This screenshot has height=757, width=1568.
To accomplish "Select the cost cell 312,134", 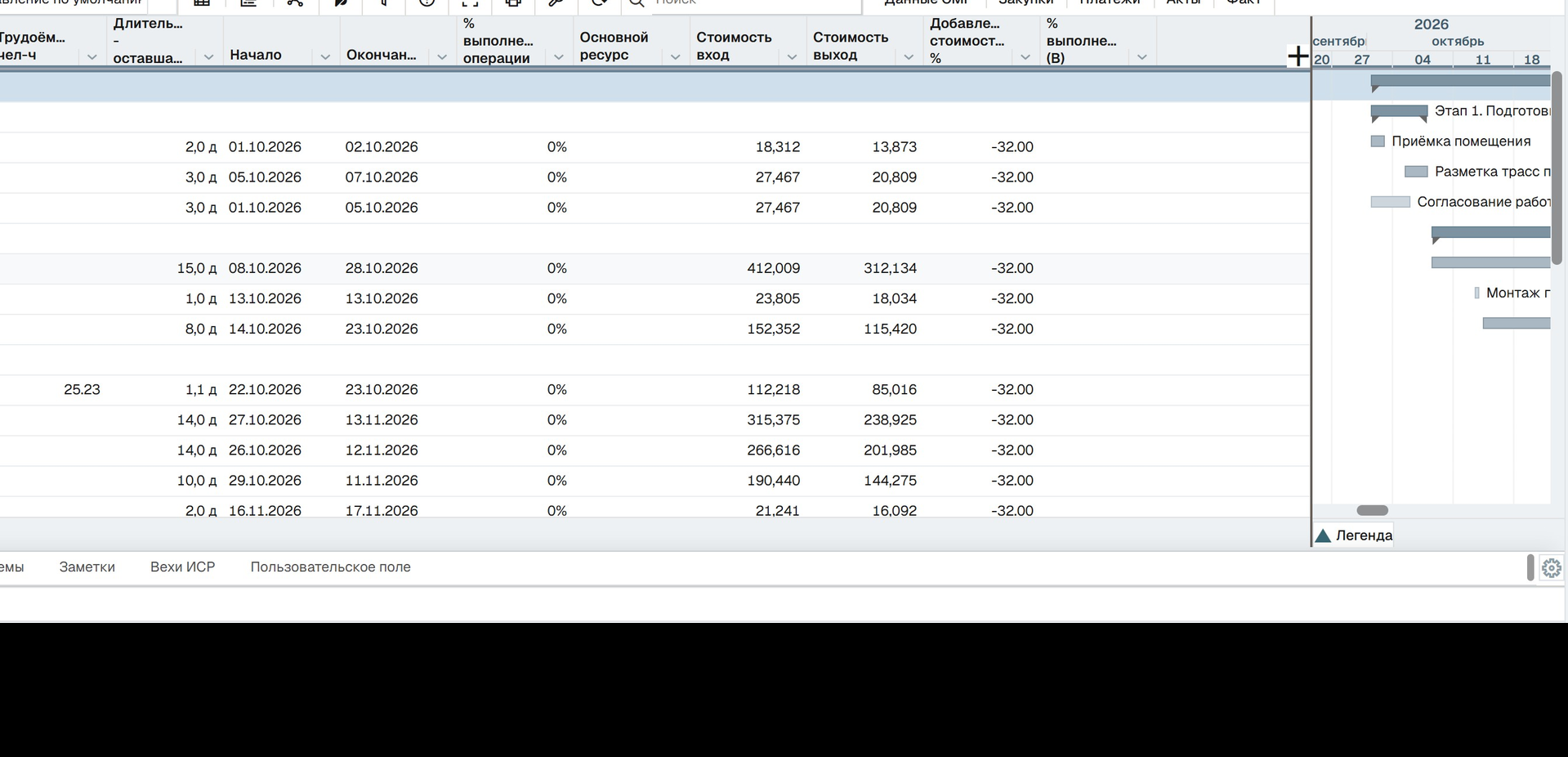I will (x=890, y=268).
